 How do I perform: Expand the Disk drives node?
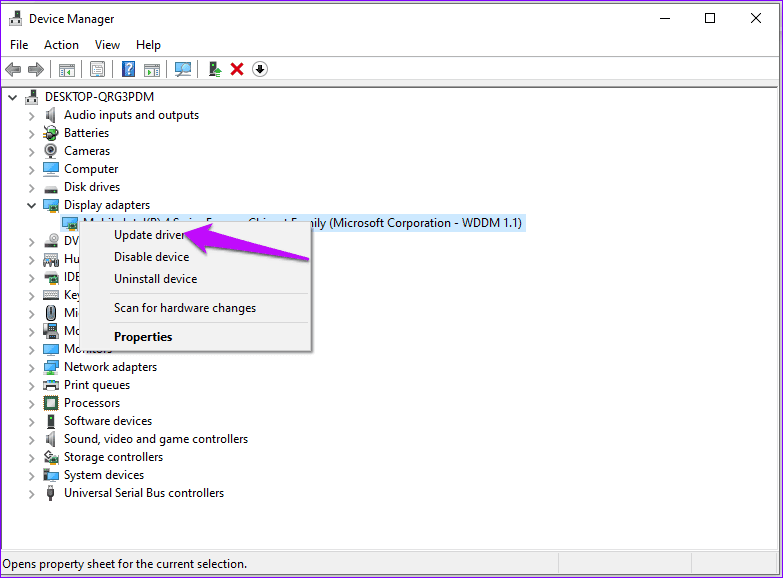click(31, 188)
